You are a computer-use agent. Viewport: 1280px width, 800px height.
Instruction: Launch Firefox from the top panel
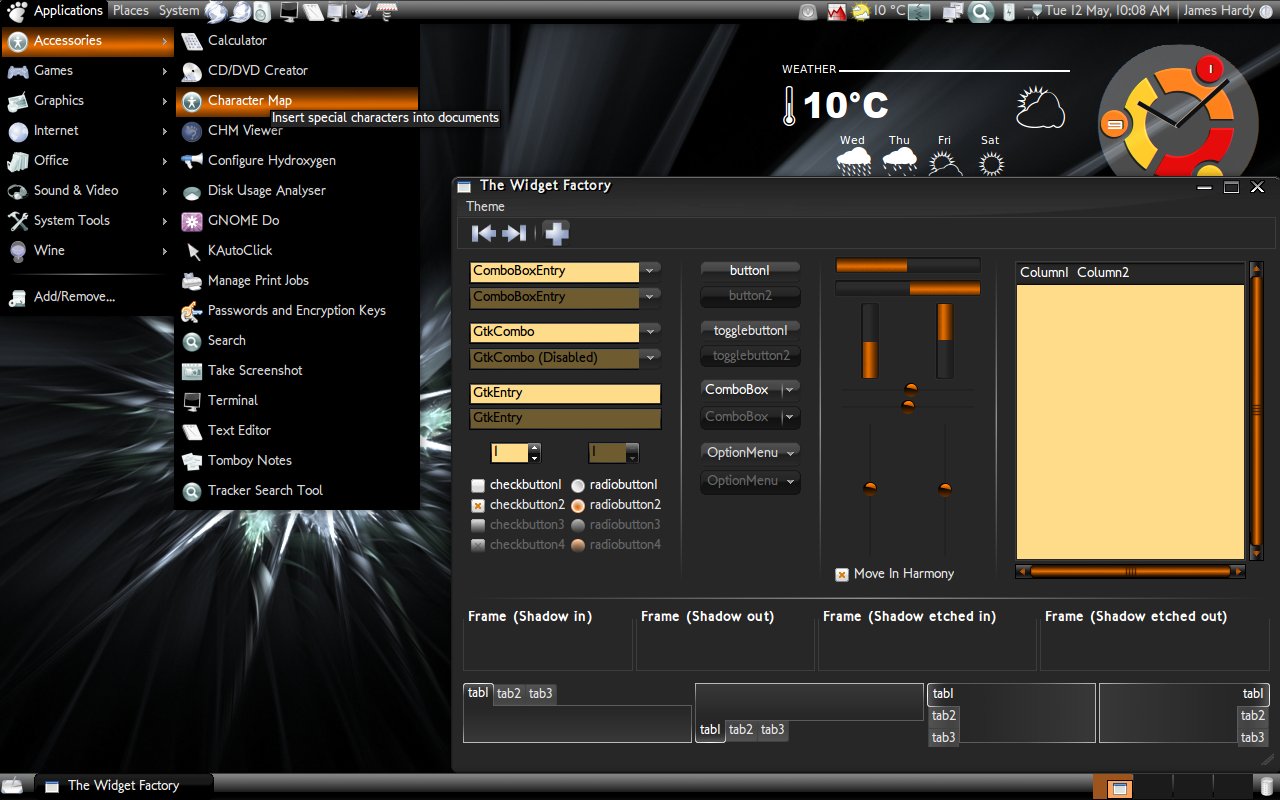216,12
